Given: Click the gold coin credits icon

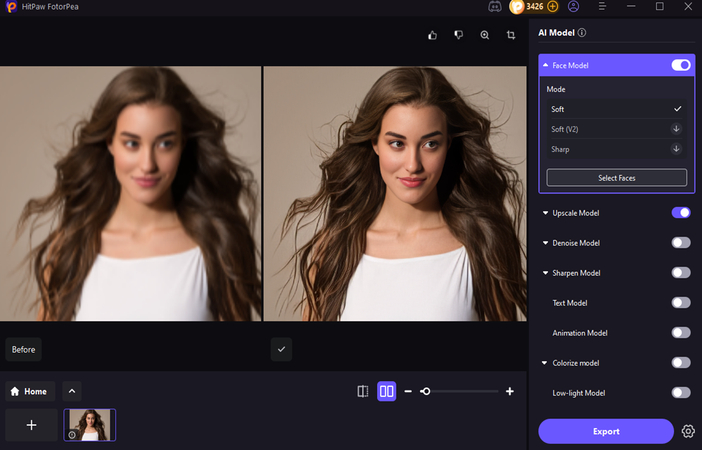Looking at the screenshot, I should pyautogui.click(x=517, y=7).
